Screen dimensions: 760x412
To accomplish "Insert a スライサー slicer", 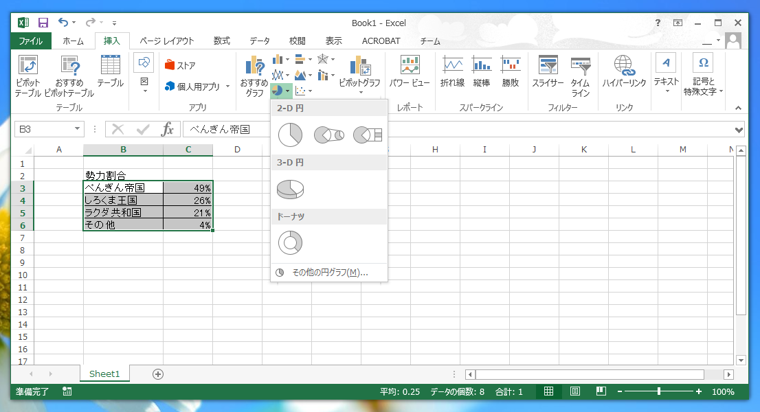I will 548,72.
